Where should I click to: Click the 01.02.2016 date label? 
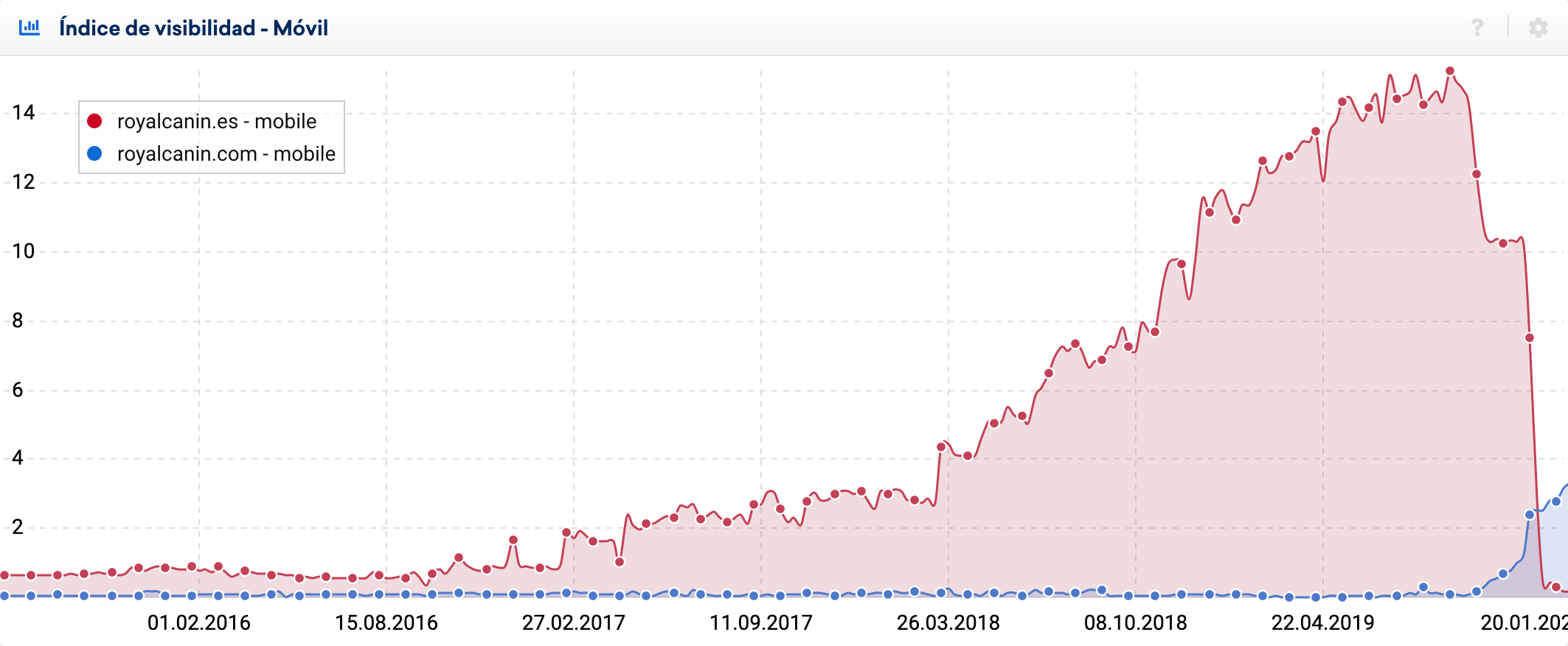click(x=198, y=623)
